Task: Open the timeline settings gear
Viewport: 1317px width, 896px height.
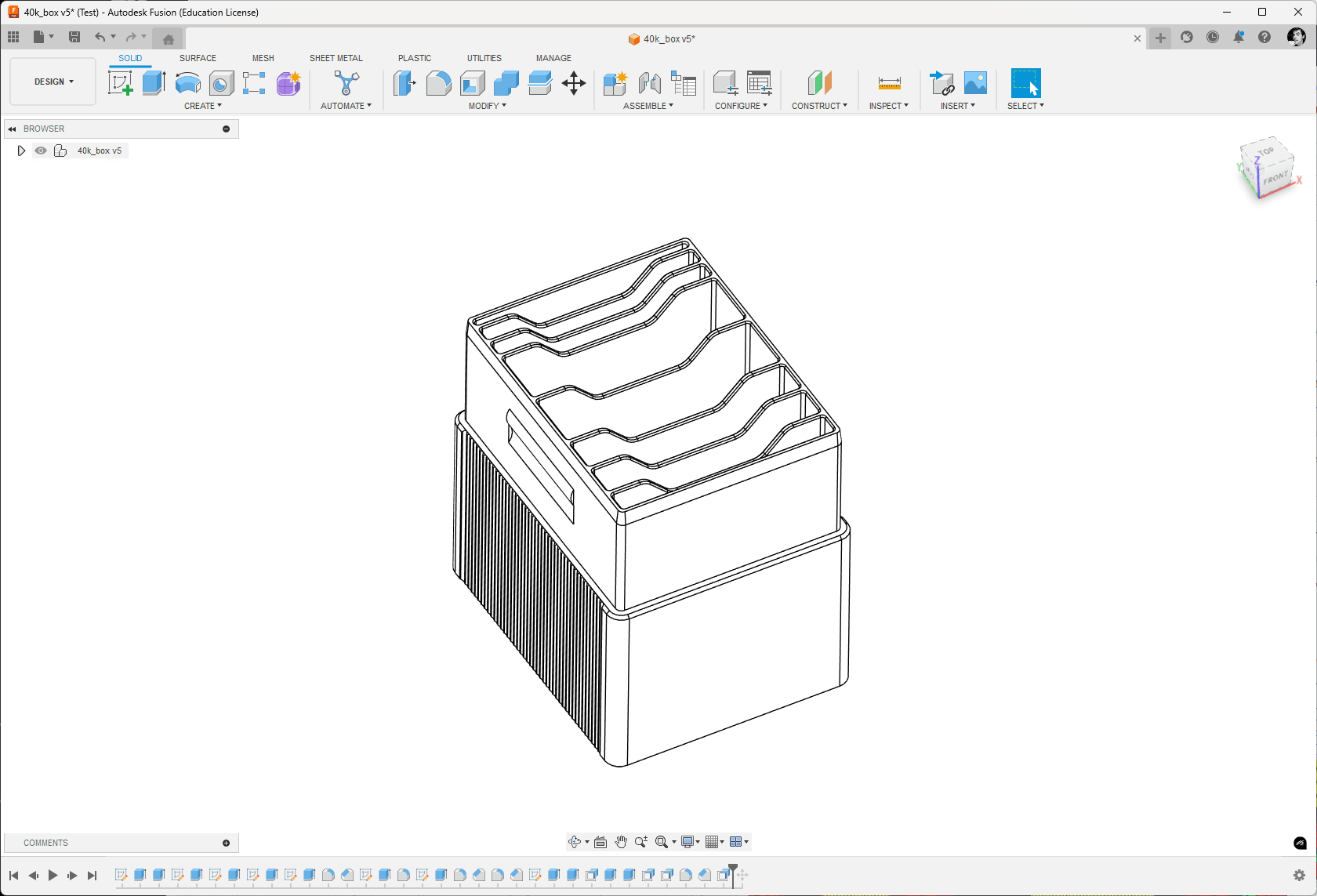Action: pos(1299,876)
